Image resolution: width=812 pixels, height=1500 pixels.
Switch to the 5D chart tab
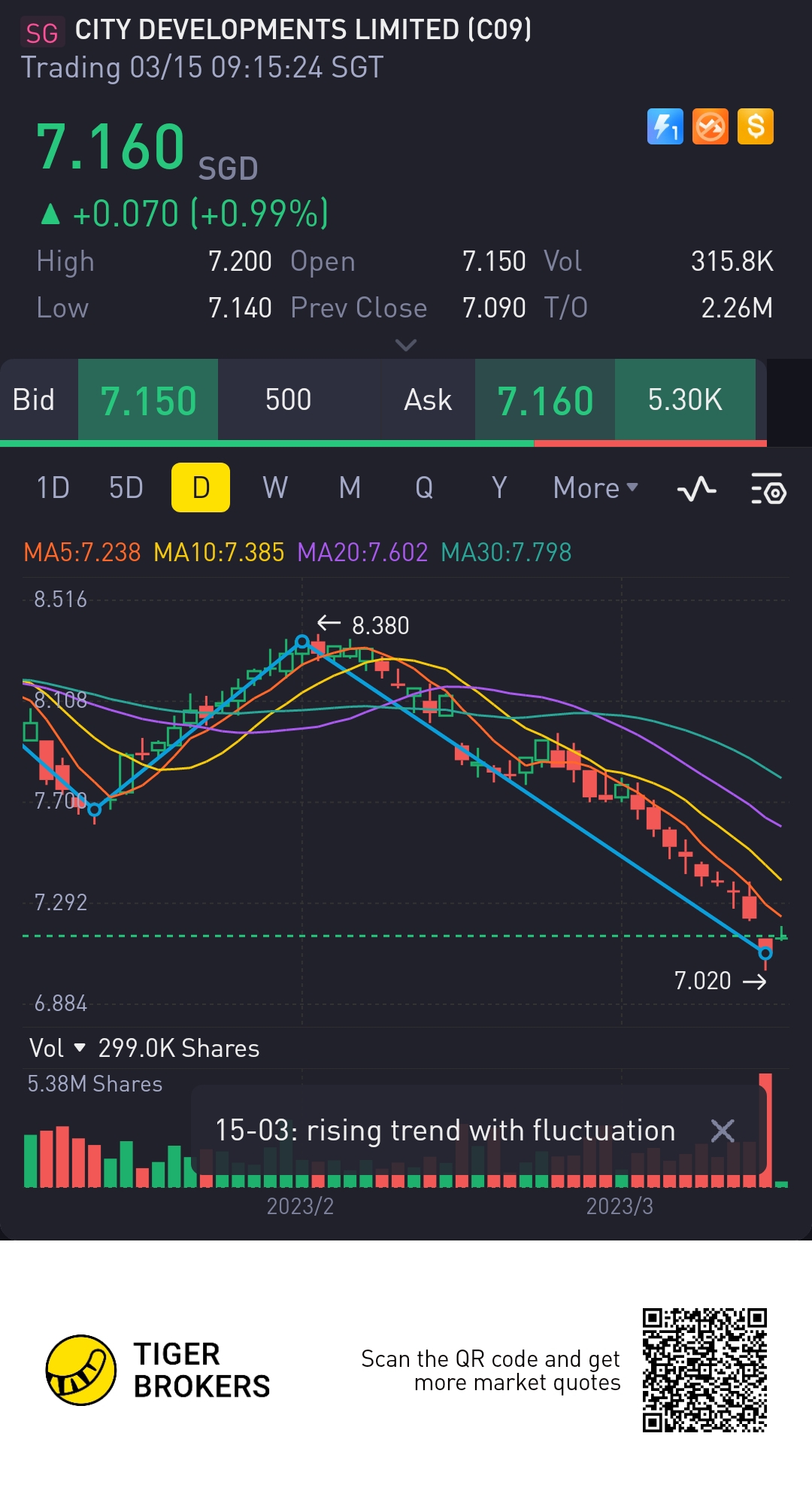click(126, 488)
